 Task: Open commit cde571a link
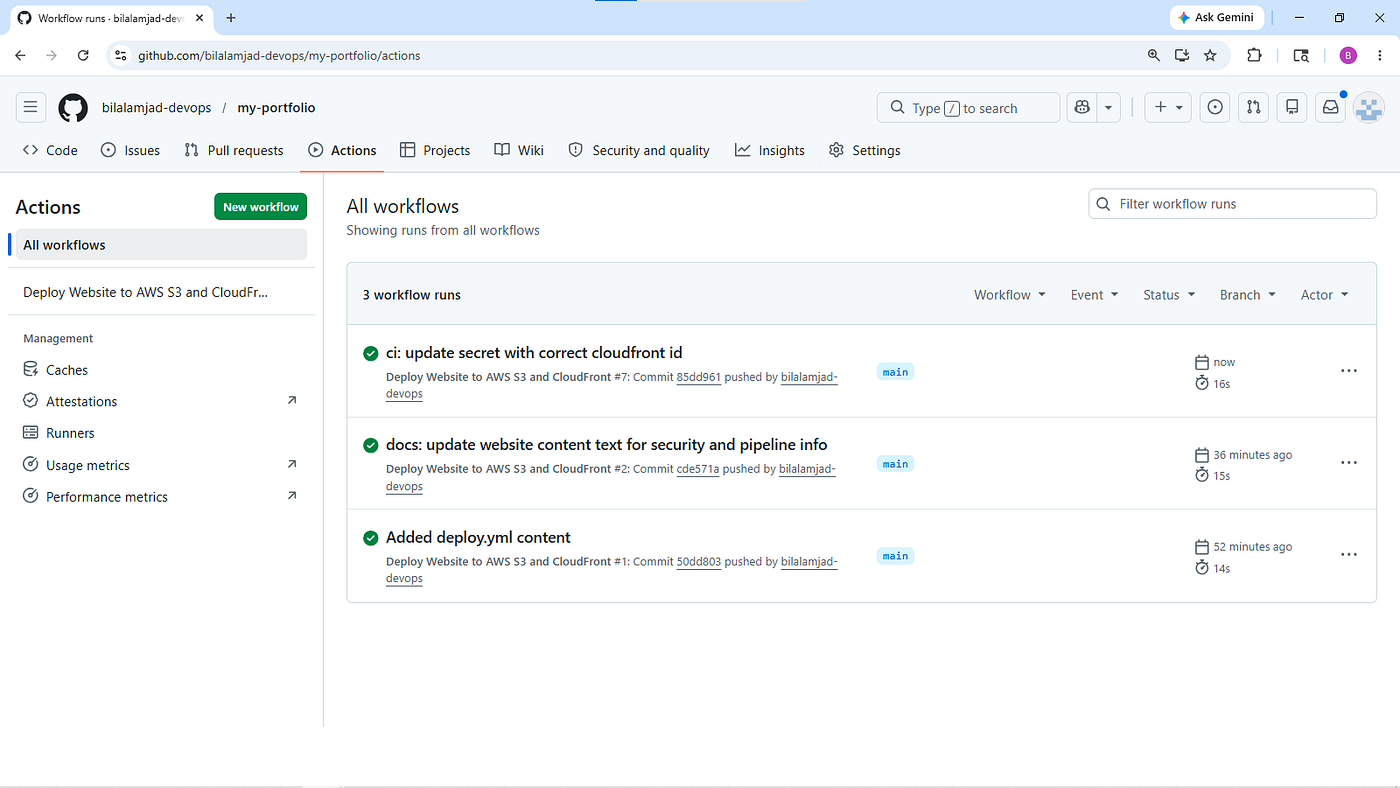[698, 469]
